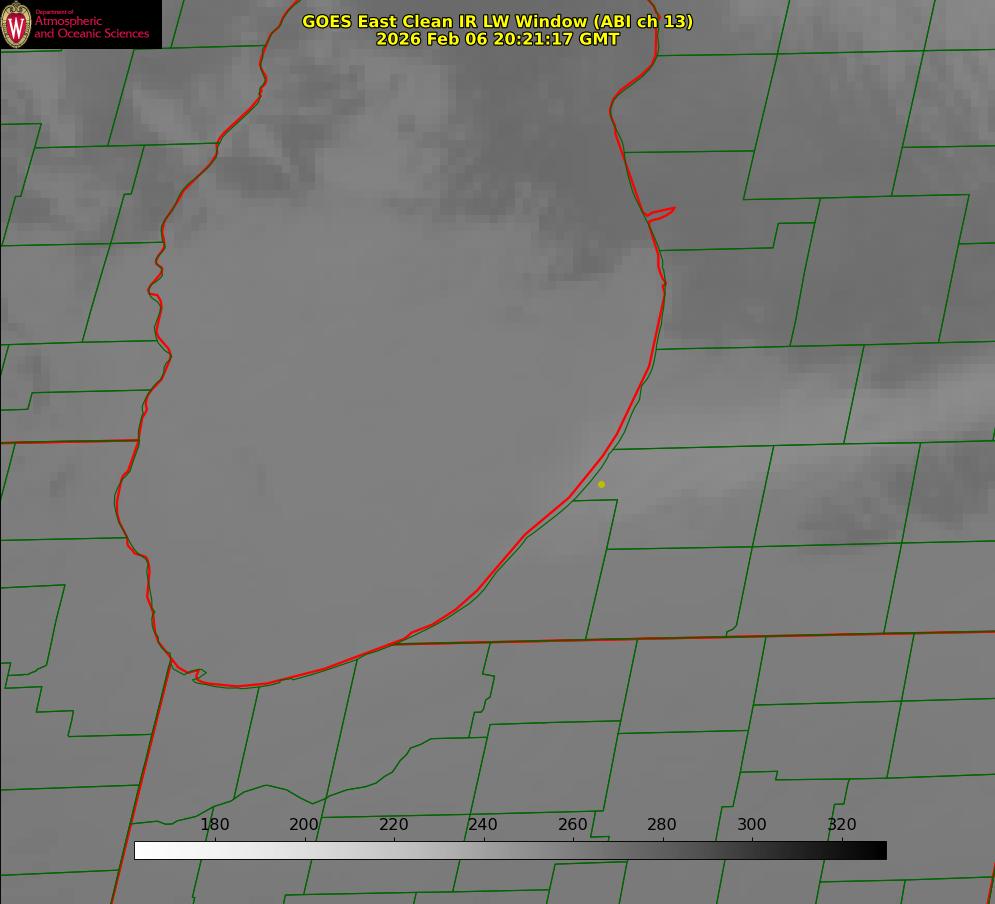Image resolution: width=995 pixels, height=904 pixels.
Task: Click the 2026 Feb 06 20:21:17 GMT timestamp
Action: pyautogui.click(x=497, y=39)
